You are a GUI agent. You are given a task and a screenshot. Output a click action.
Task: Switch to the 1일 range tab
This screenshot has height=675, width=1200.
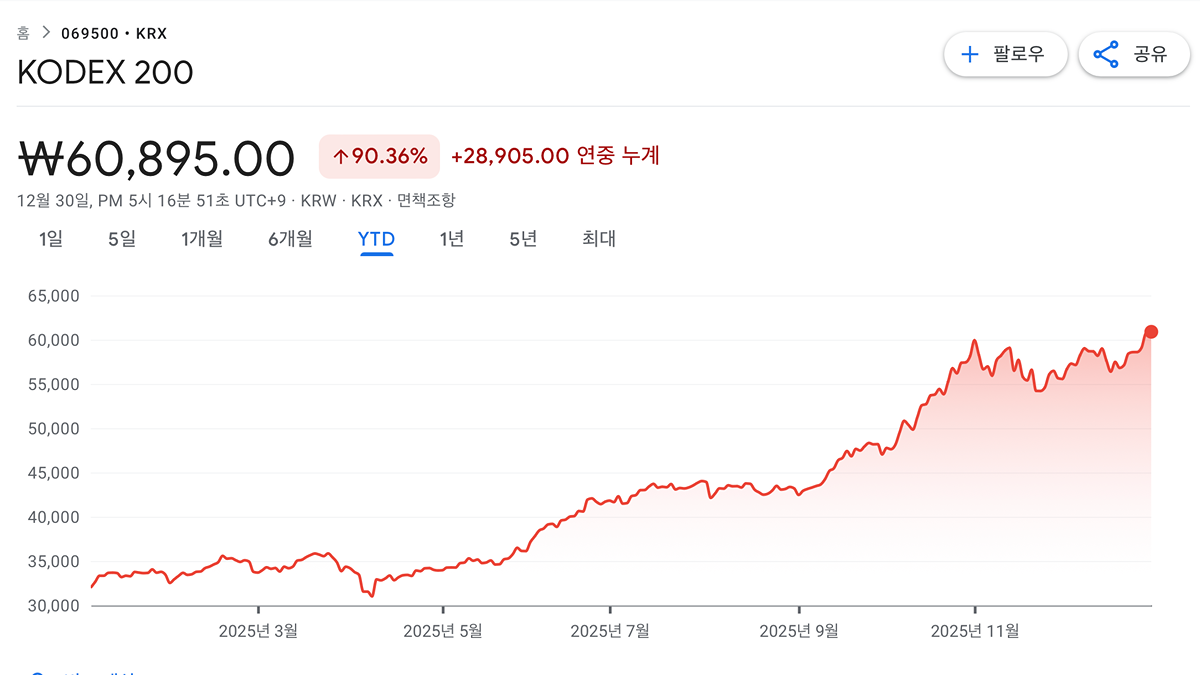[x=51, y=239]
